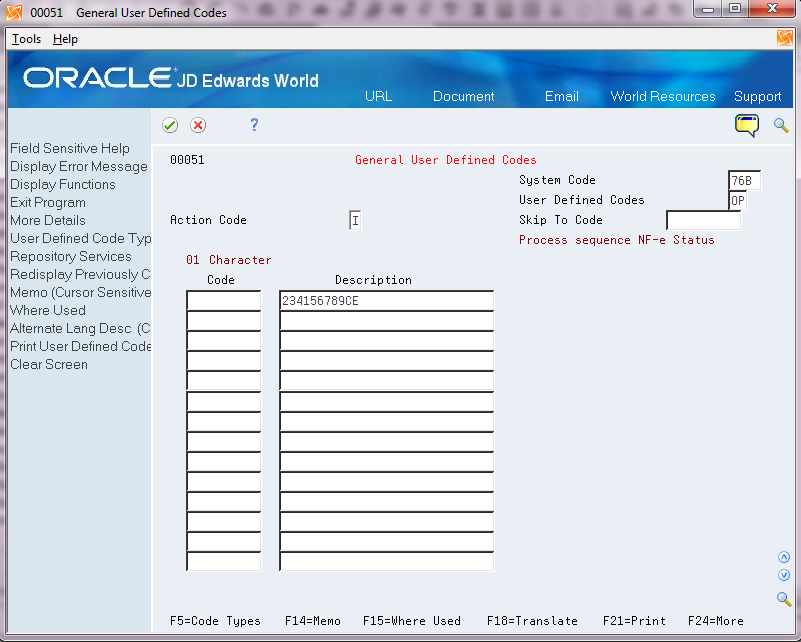
Task: Open the World Resources link
Action: [x=663, y=97]
